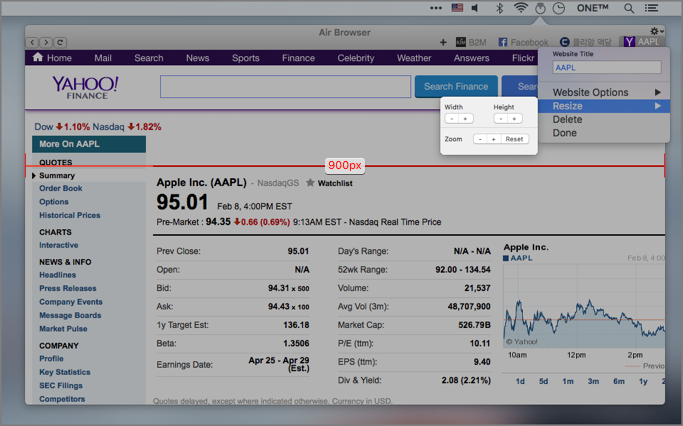This screenshot has height=426, width=683.
Task: Click the Search Finance button
Action: pyautogui.click(x=456, y=86)
